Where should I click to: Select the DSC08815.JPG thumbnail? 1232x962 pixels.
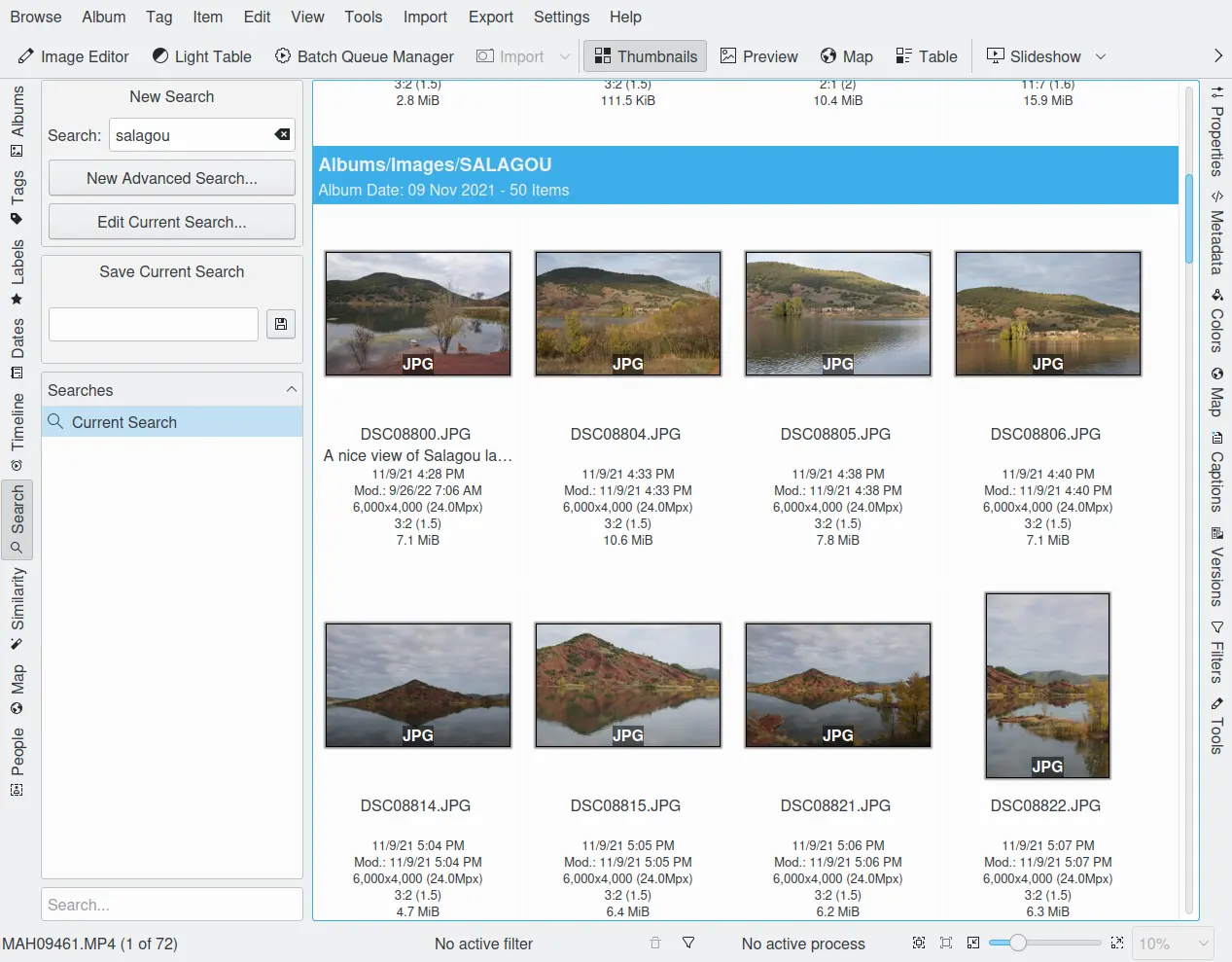click(x=627, y=686)
